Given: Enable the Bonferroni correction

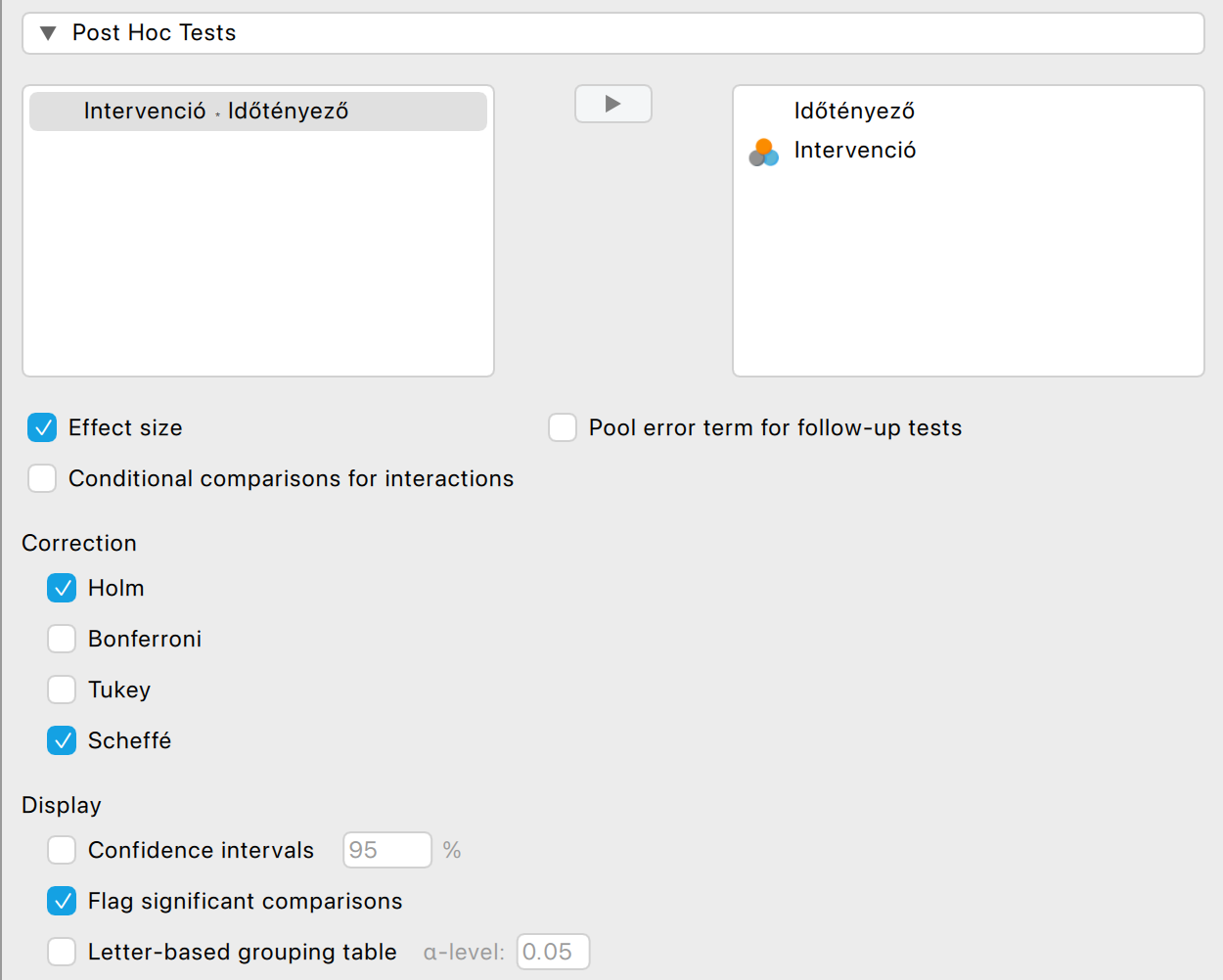Looking at the screenshot, I should click(62, 639).
